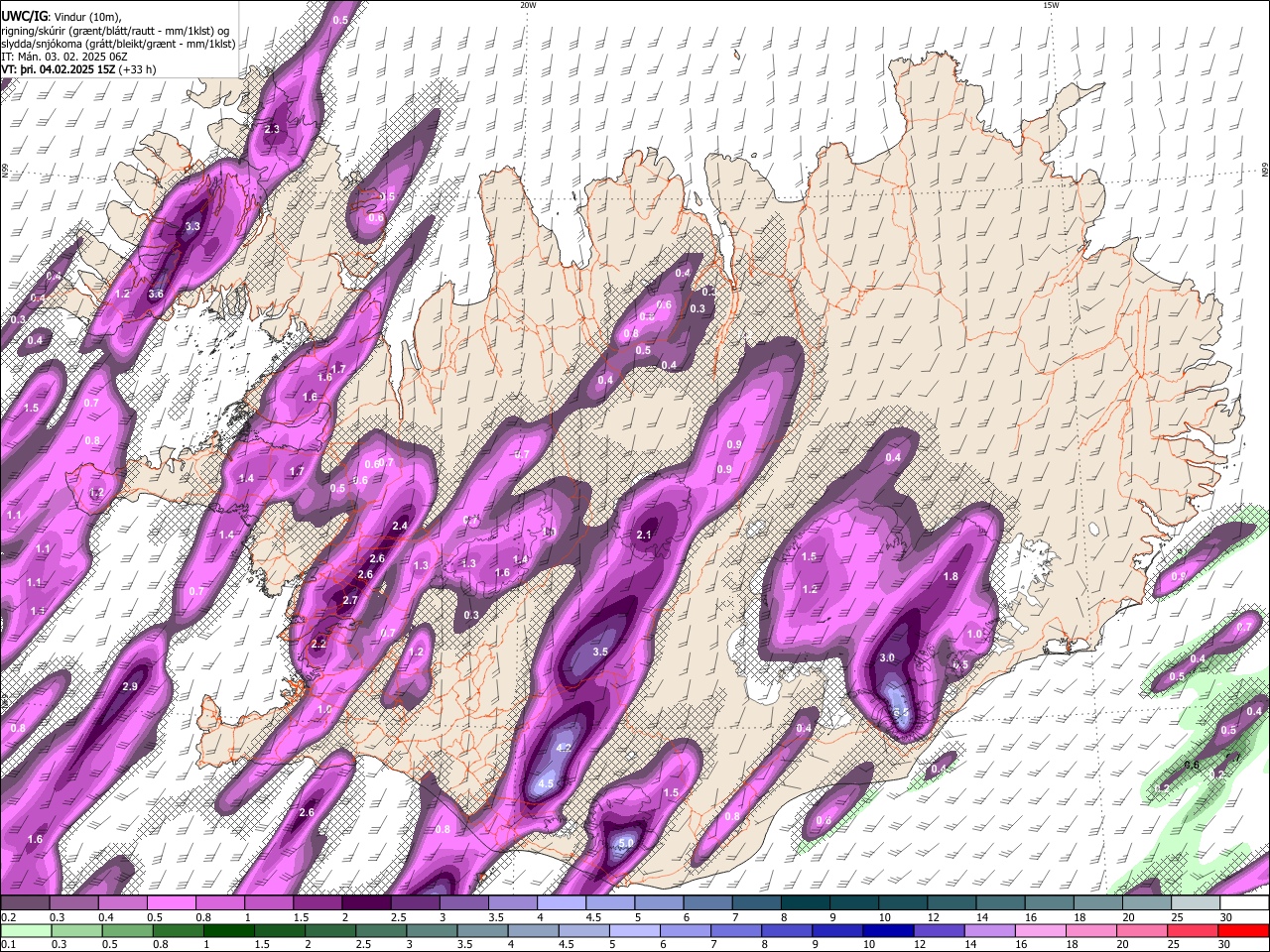This screenshot has width=1270, height=952.
Task: Click the 'Vindur (10m)' title text
Action: click(x=87, y=16)
